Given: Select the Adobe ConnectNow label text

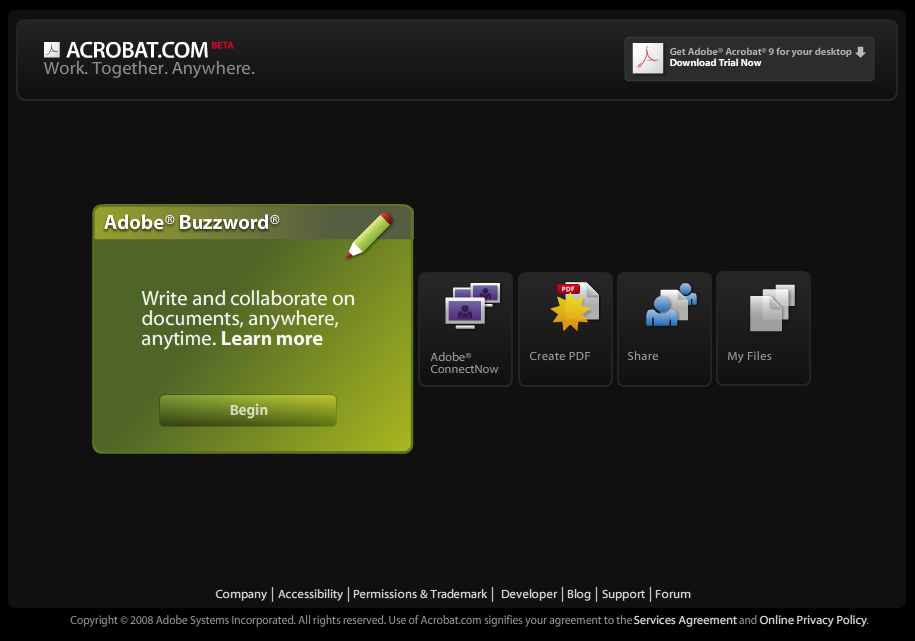Looking at the screenshot, I should (465, 363).
